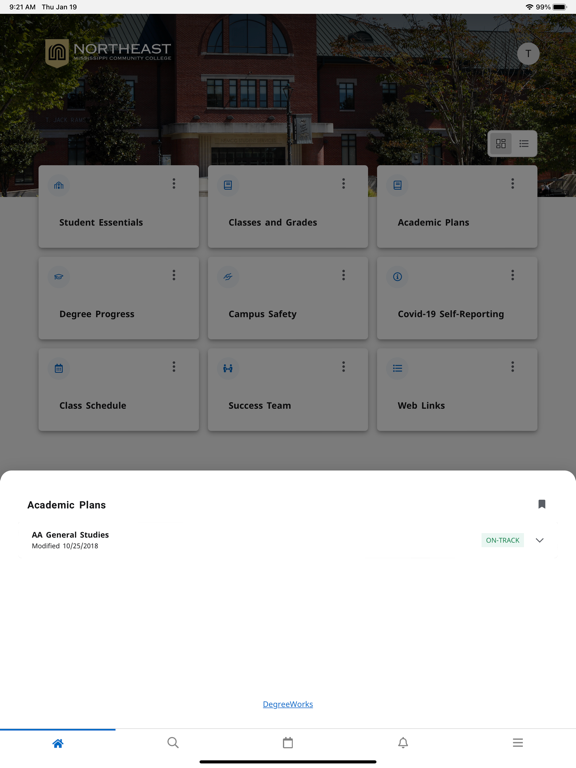Tap the Northeast Mississippi Community College logo
This screenshot has height=768, width=576.
coord(108,53)
